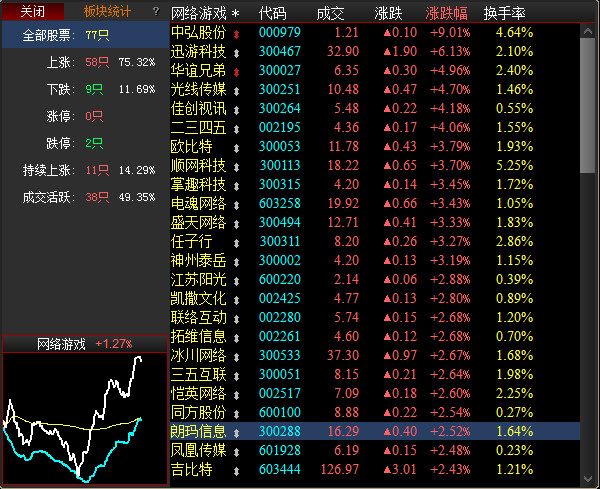Filter by 上涨 58只 stocks
The image size is (600, 489).
82,62
